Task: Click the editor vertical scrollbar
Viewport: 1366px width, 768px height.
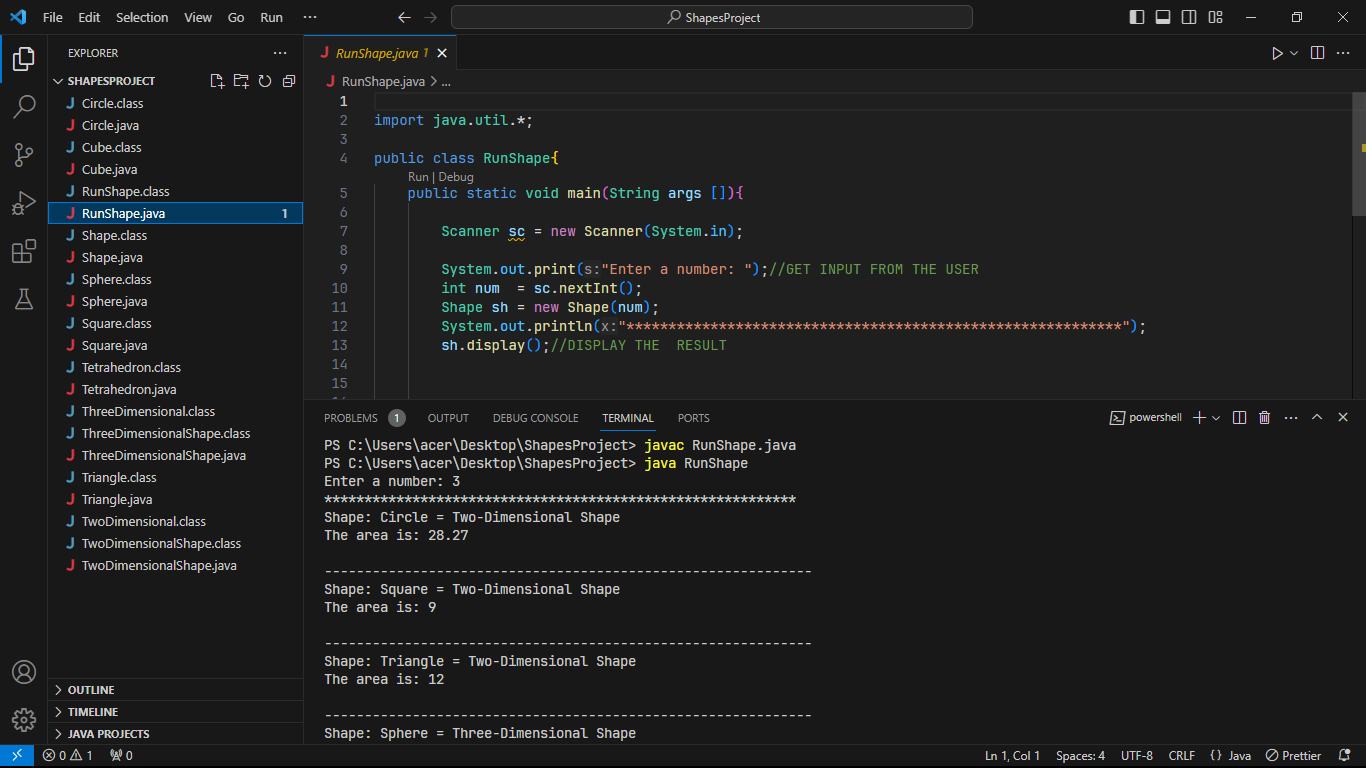Action: pyautogui.click(x=1359, y=155)
